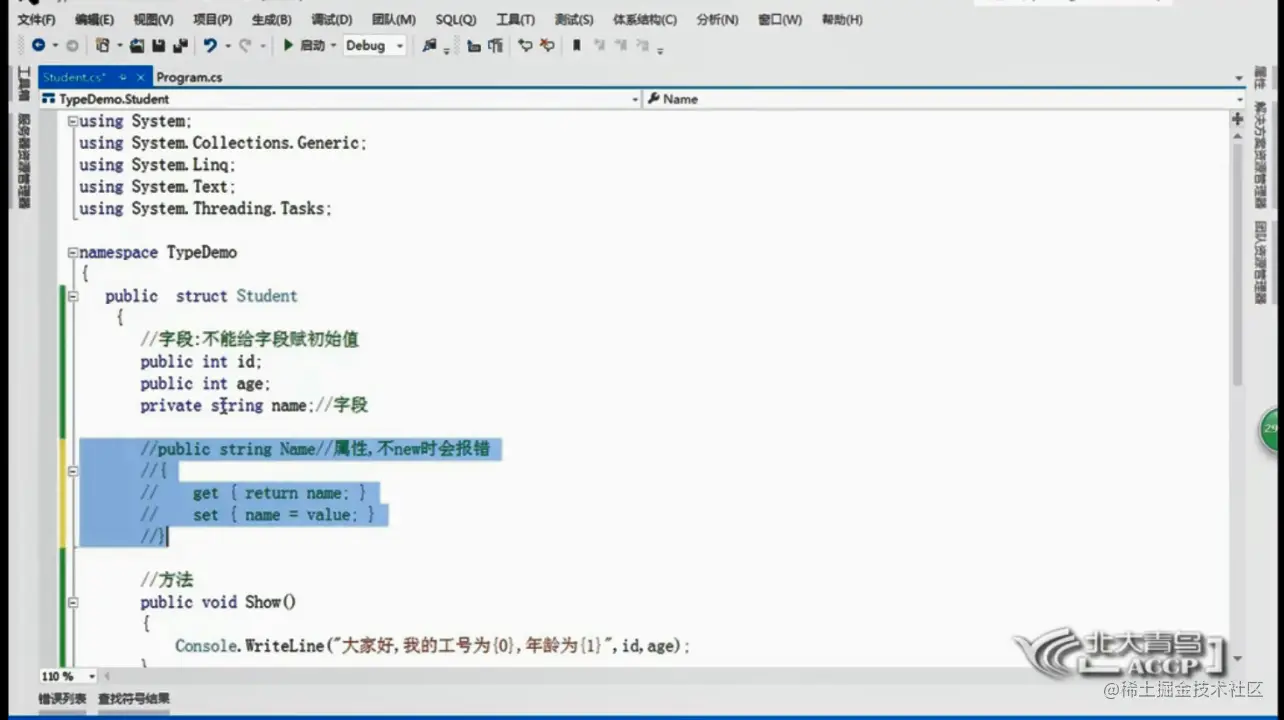Open the 110 % zoom dropdown
This screenshot has width=1284, height=720.
click(x=68, y=676)
